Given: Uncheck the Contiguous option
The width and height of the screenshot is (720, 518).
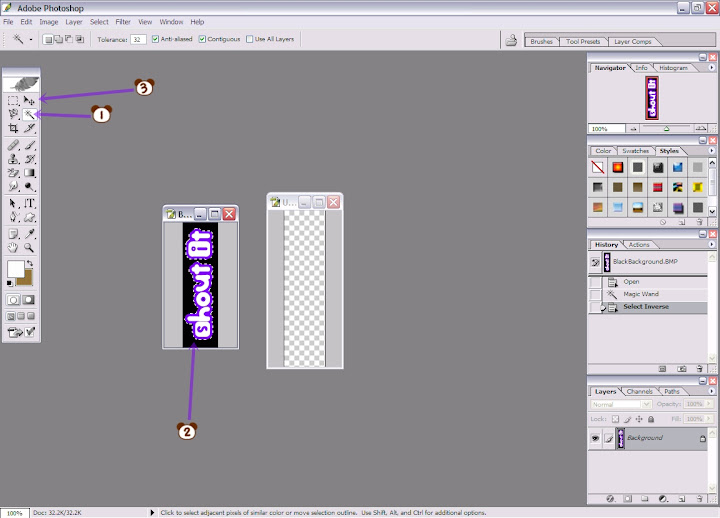Looking at the screenshot, I should [203, 39].
